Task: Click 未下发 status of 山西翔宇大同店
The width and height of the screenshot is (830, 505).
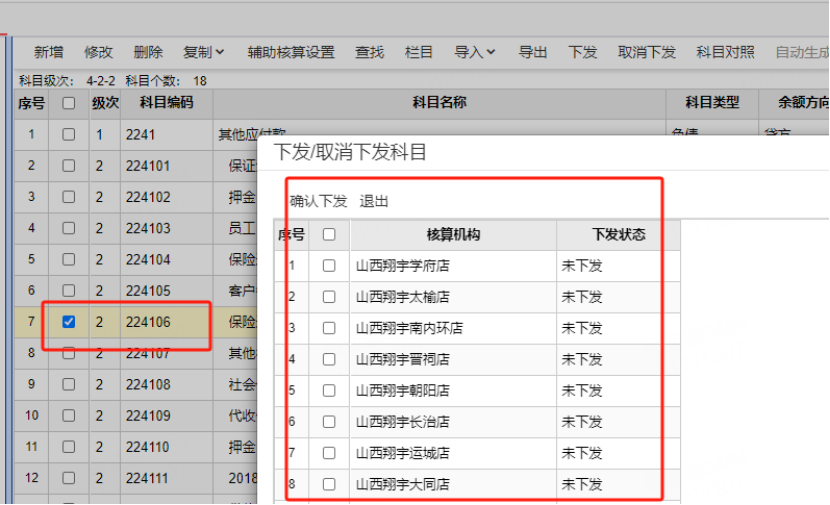Action: (582, 484)
